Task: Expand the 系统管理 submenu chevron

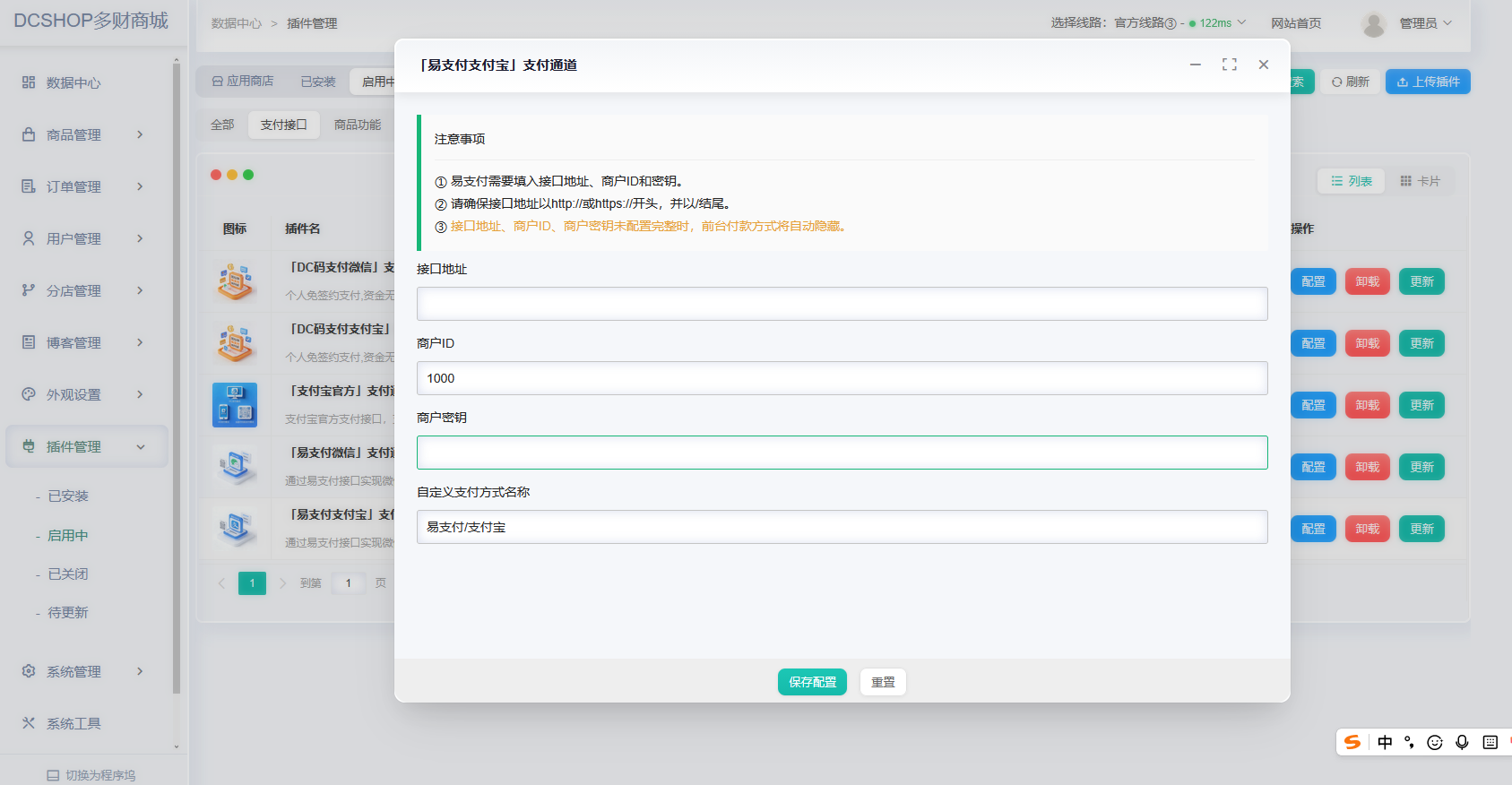Action: point(140,671)
